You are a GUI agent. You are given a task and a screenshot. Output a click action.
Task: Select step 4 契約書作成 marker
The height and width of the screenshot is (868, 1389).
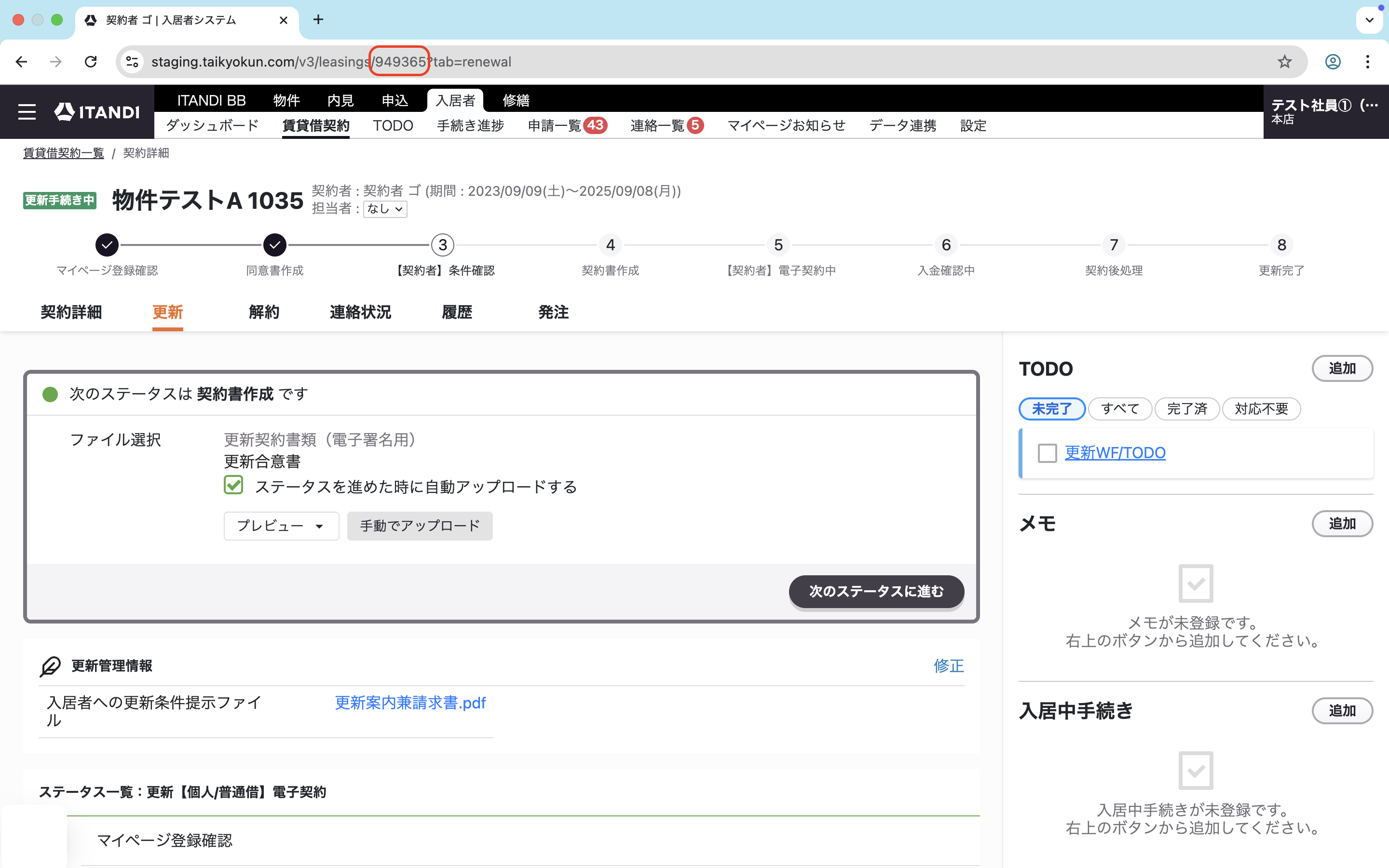click(x=611, y=245)
